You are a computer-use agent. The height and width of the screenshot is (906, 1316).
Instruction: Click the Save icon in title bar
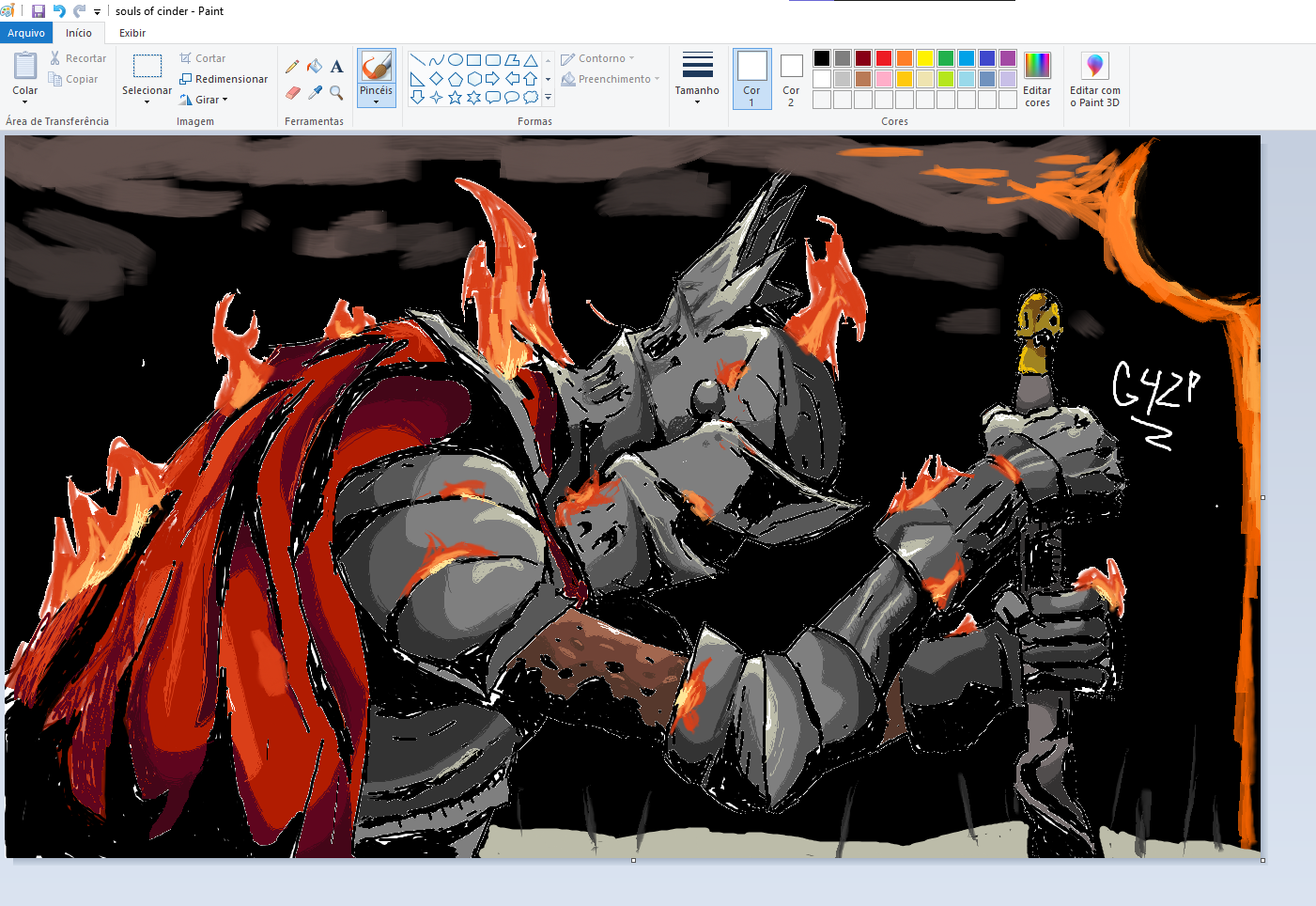39,11
